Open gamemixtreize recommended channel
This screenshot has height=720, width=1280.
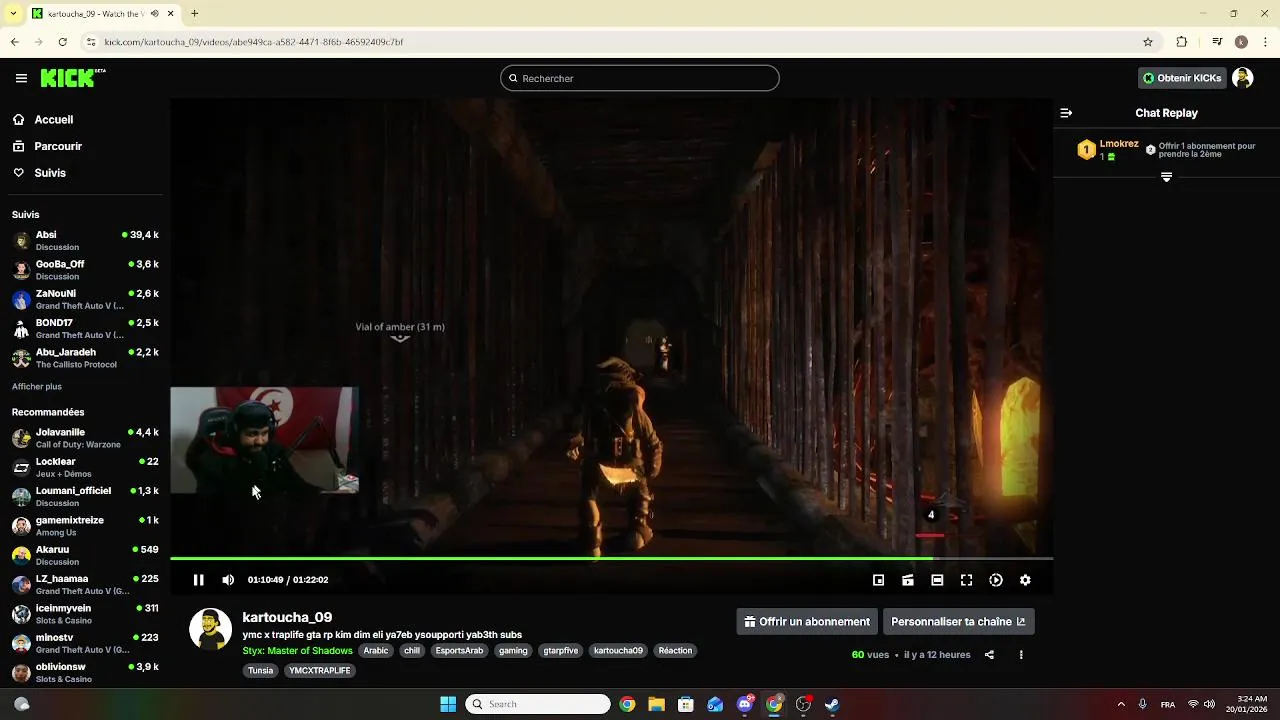tap(85, 526)
